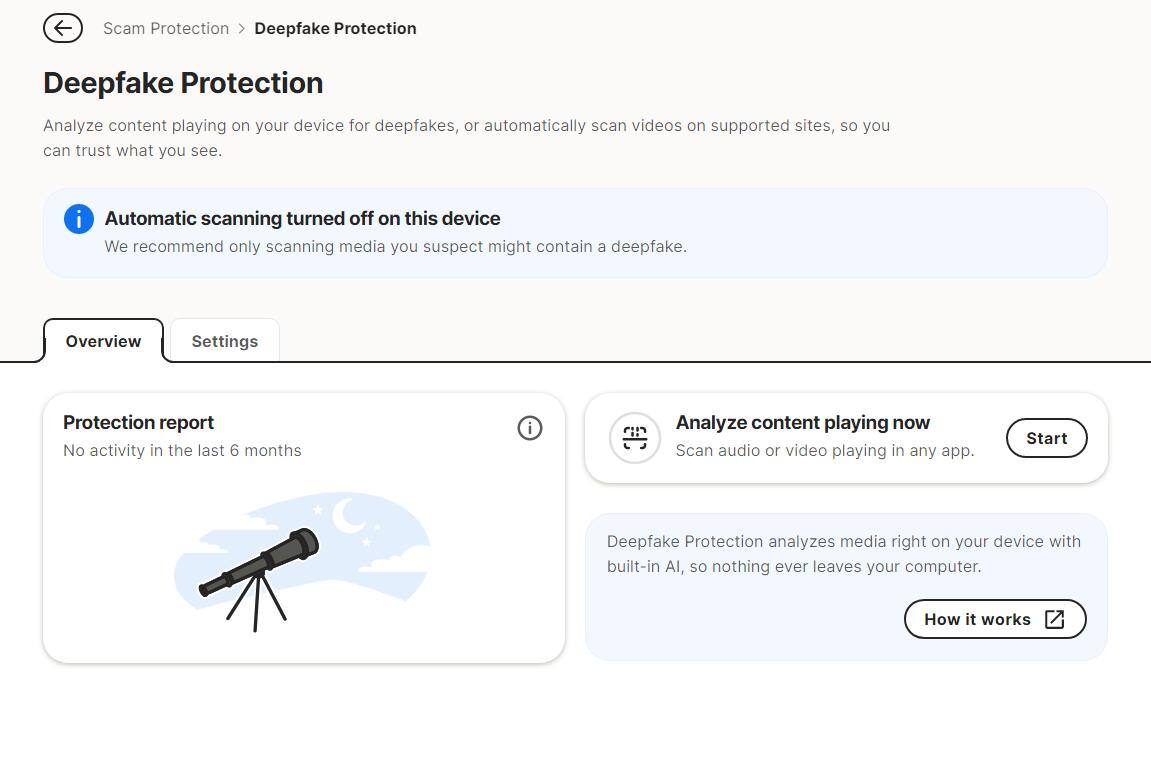Click the automatic scanning status banner
This screenshot has width=1151, height=772.
pos(575,232)
